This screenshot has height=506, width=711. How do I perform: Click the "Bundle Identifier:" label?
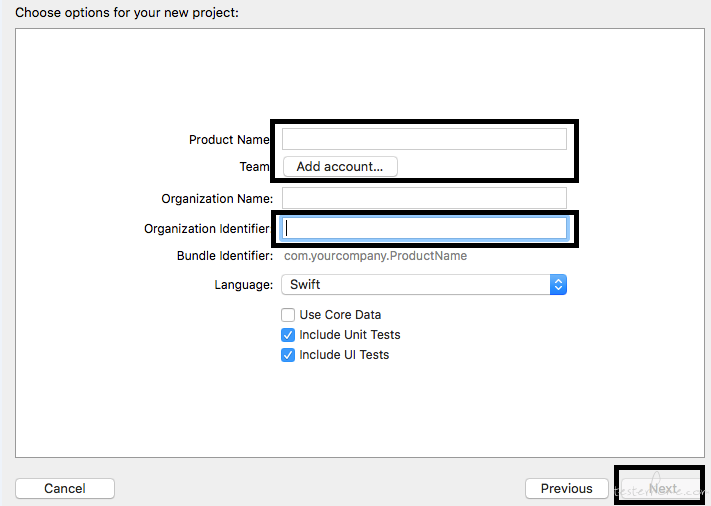pos(225,256)
